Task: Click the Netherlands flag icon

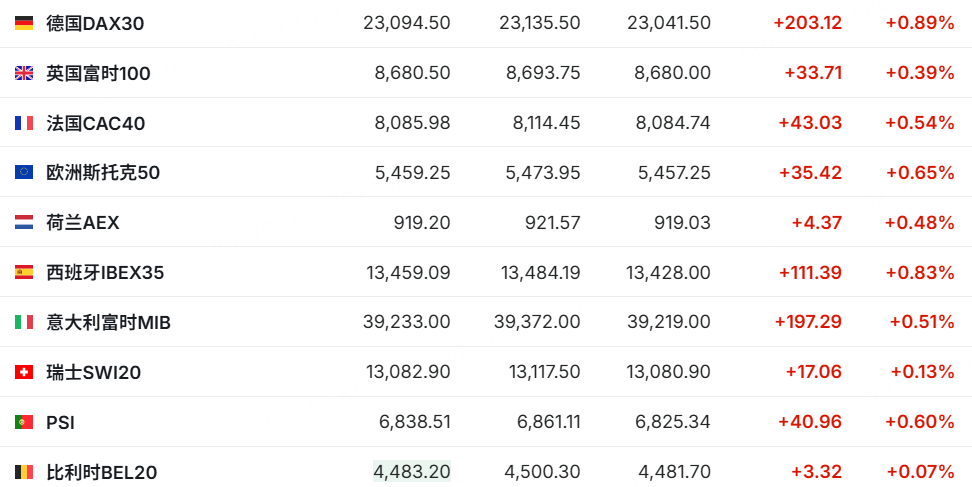Action: (24, 223)
